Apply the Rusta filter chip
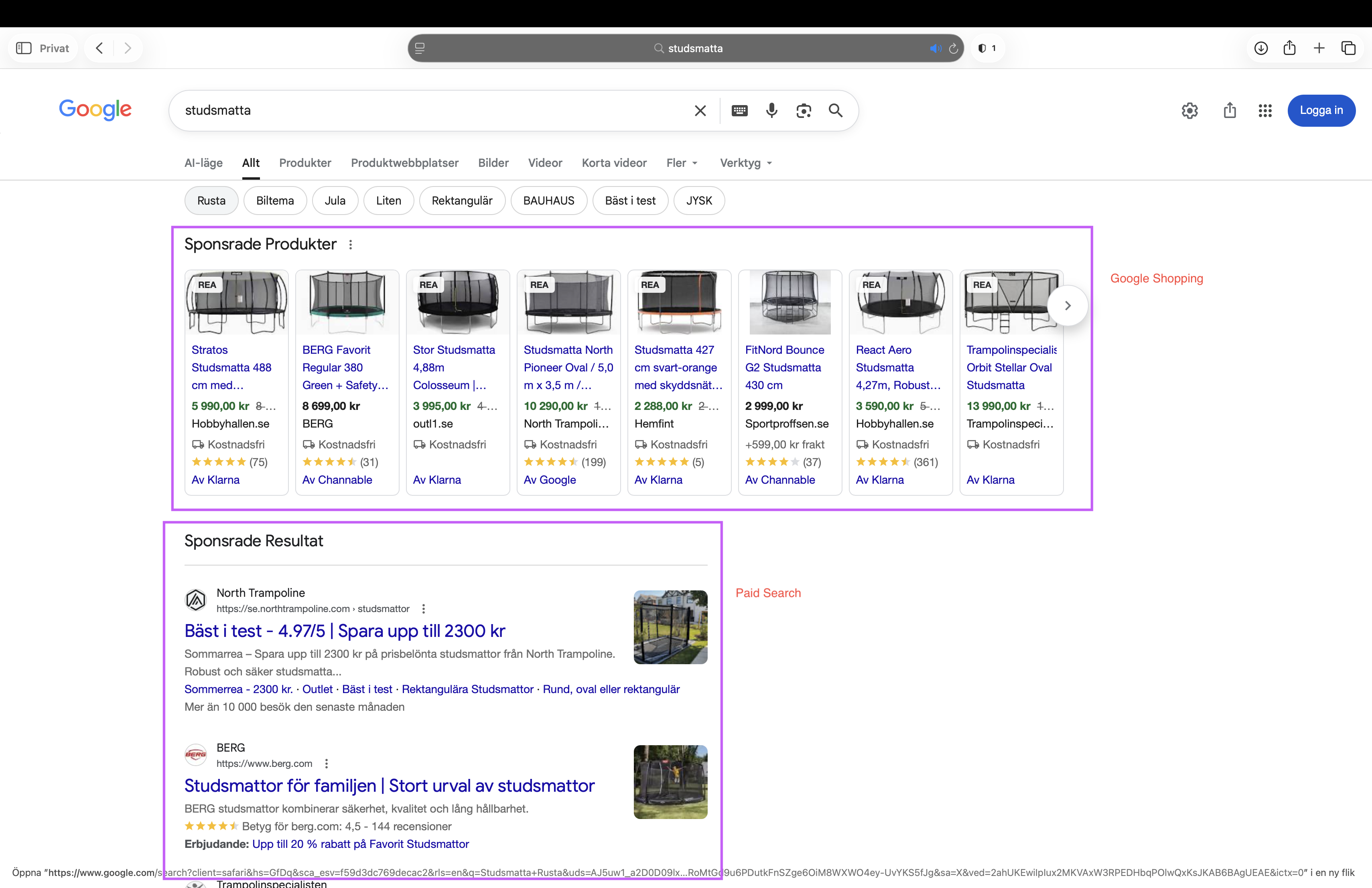The height and width of the screenshot is (888, 1372). [x=211, y=201]
